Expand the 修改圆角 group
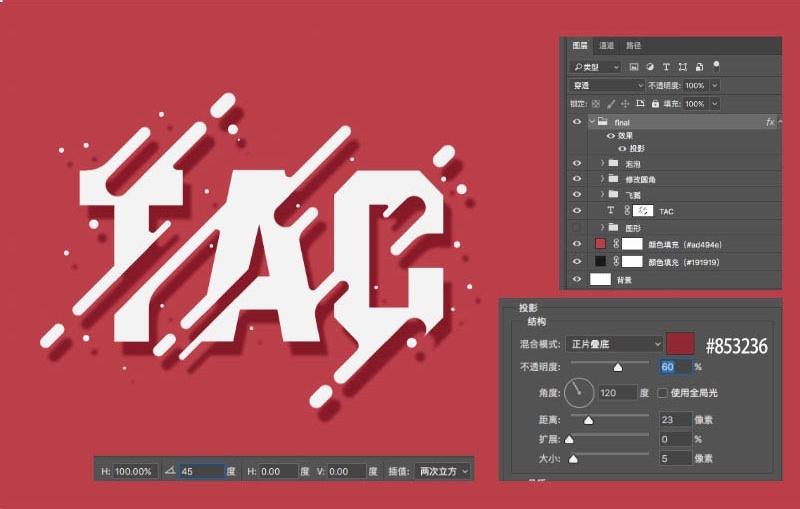The width and height of the screenshot is (800, 509). 603,178
